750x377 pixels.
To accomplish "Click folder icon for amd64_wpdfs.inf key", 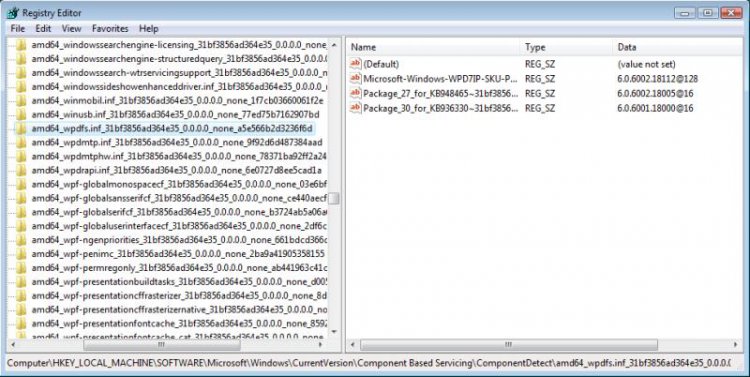I will [21, 129].
